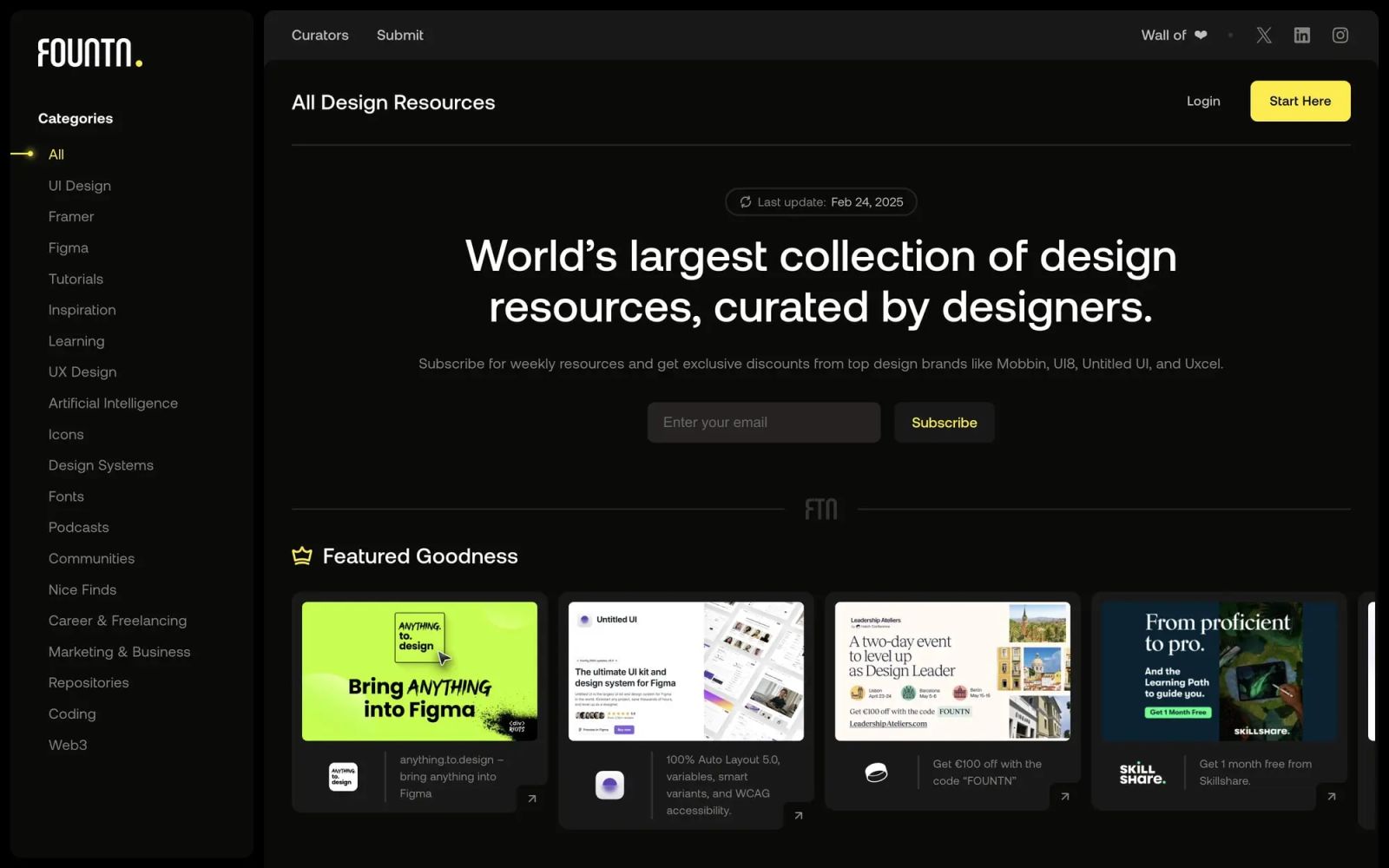The width and height of the screenshot is (1389, 868).
Task: Select the Podcasts category
Action: pos(79,528)
